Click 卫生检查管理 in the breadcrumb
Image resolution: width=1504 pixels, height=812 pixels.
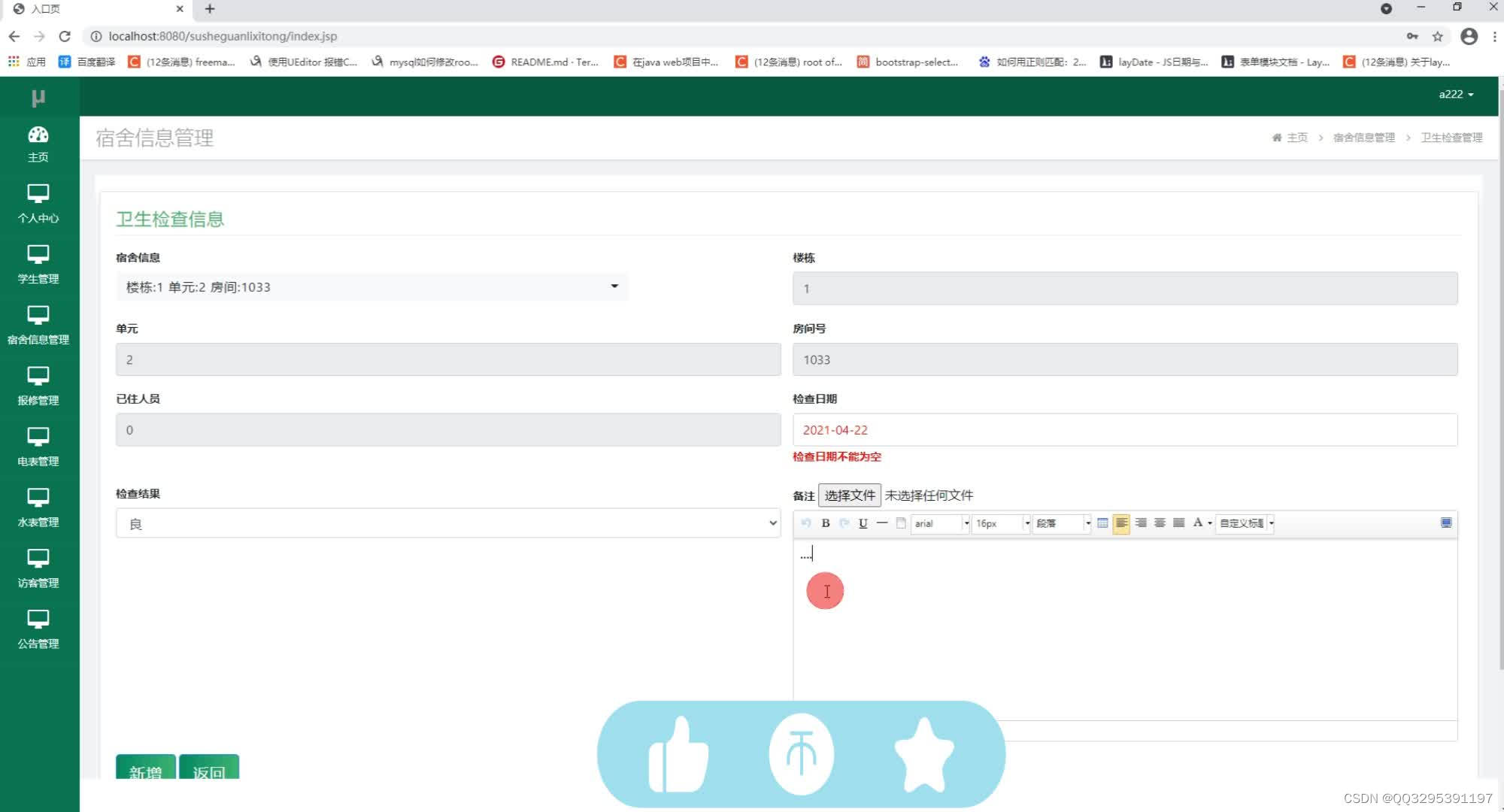(x=1451, y=138)
